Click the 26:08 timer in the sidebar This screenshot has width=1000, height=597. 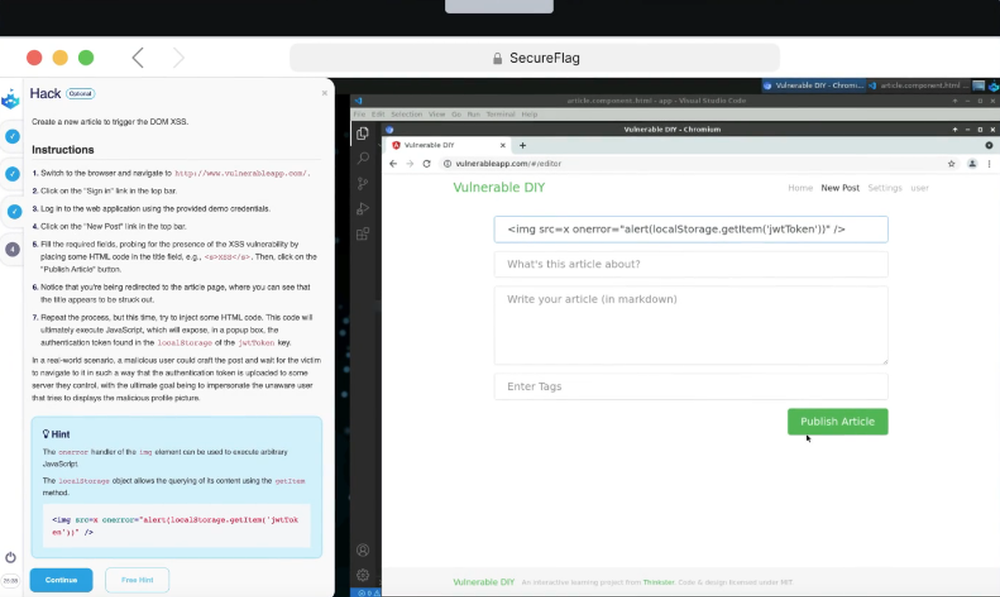point(11,581)
